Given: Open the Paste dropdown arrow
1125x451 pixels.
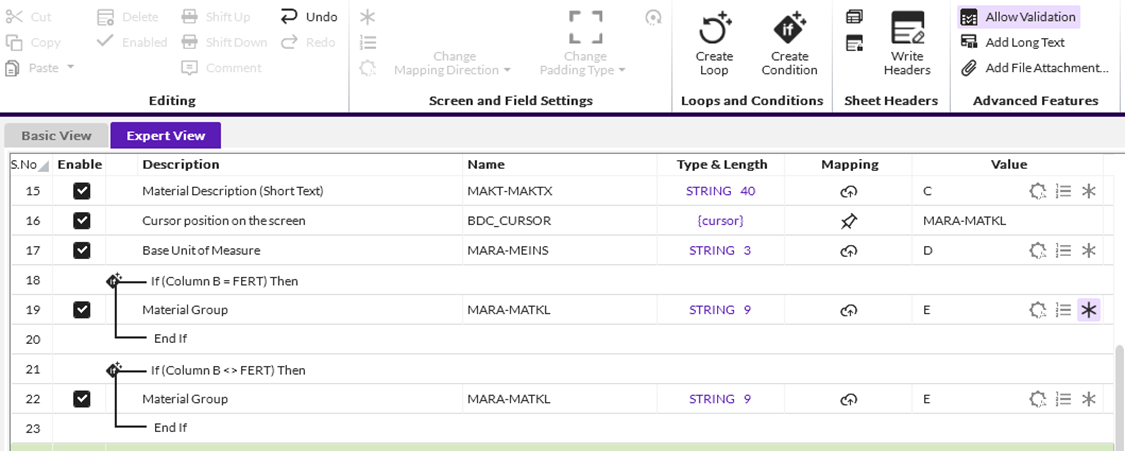Looking at the screenshot, I should [71, 68].
